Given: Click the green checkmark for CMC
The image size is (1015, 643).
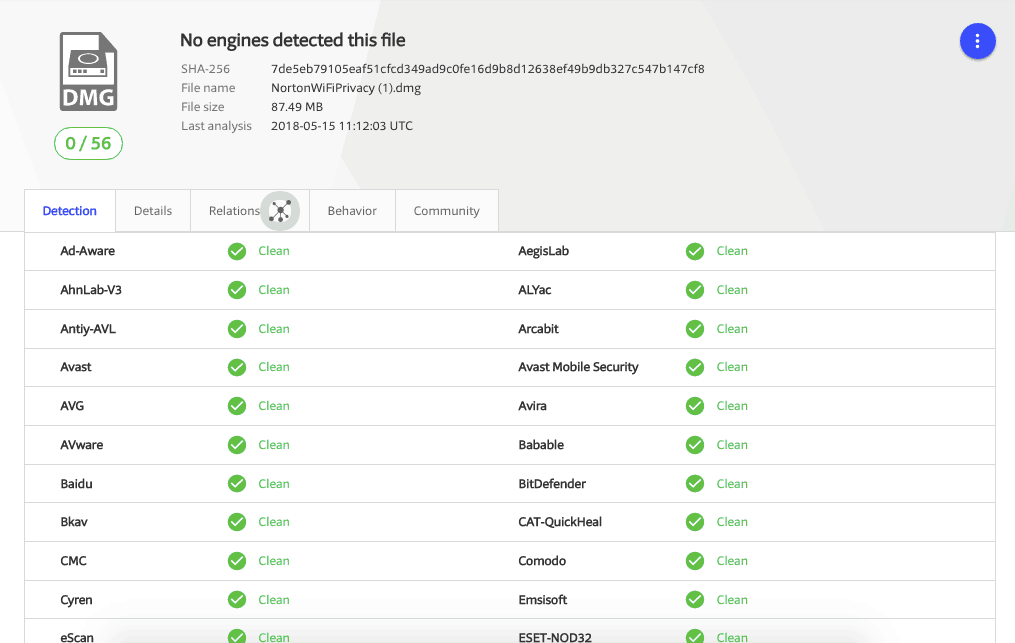Looking at the screenshot, I should [x=237, y=561].
